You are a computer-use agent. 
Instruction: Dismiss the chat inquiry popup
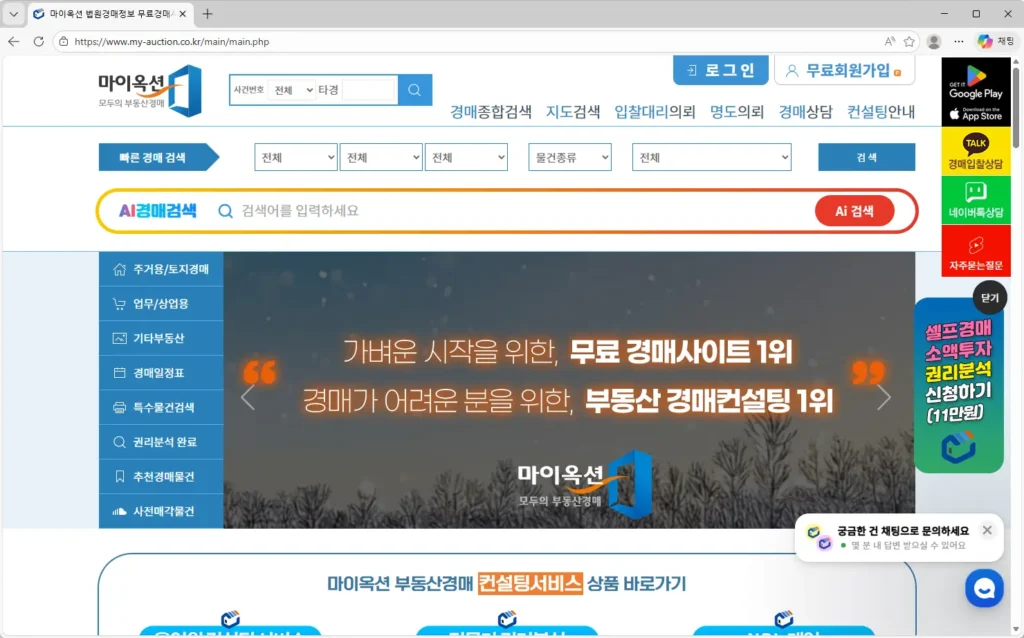987,530
